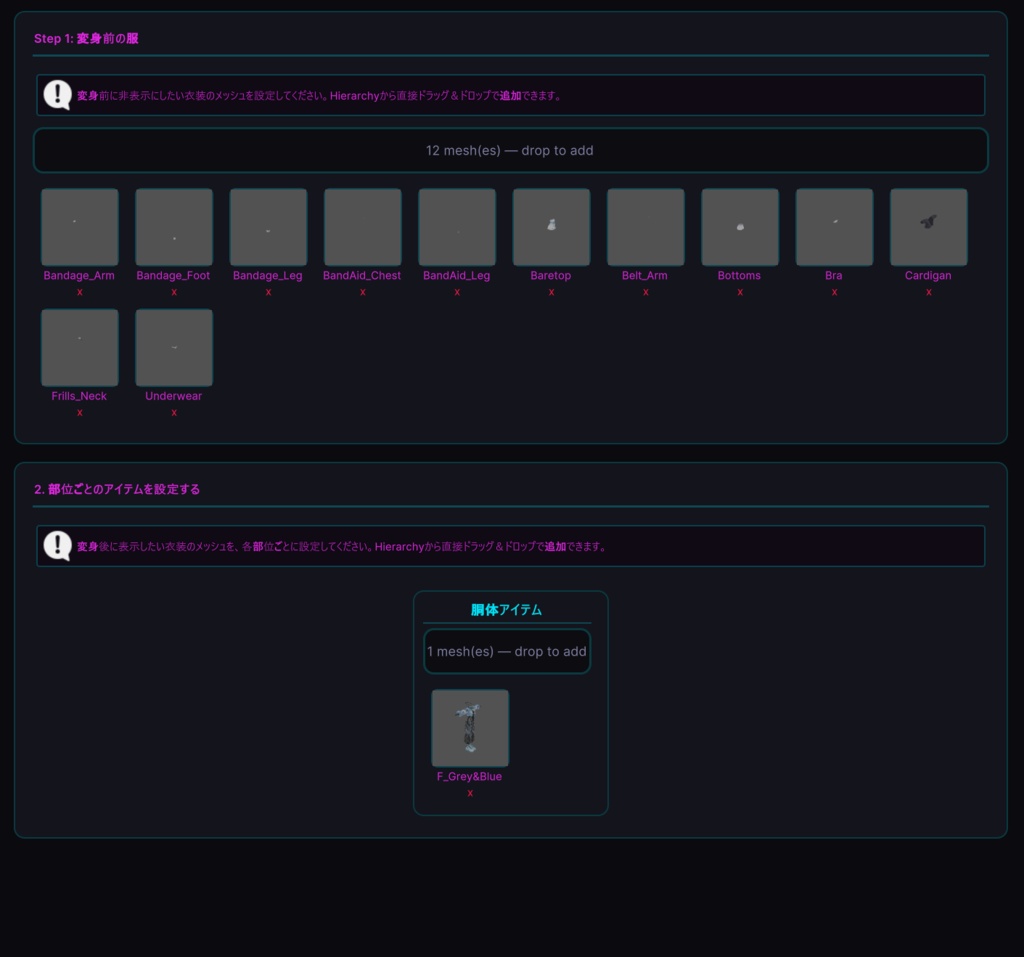Click the 胴体アイテム panel header
The width and height of the screenshot is (1024, 957).
[x=506, y=609]
